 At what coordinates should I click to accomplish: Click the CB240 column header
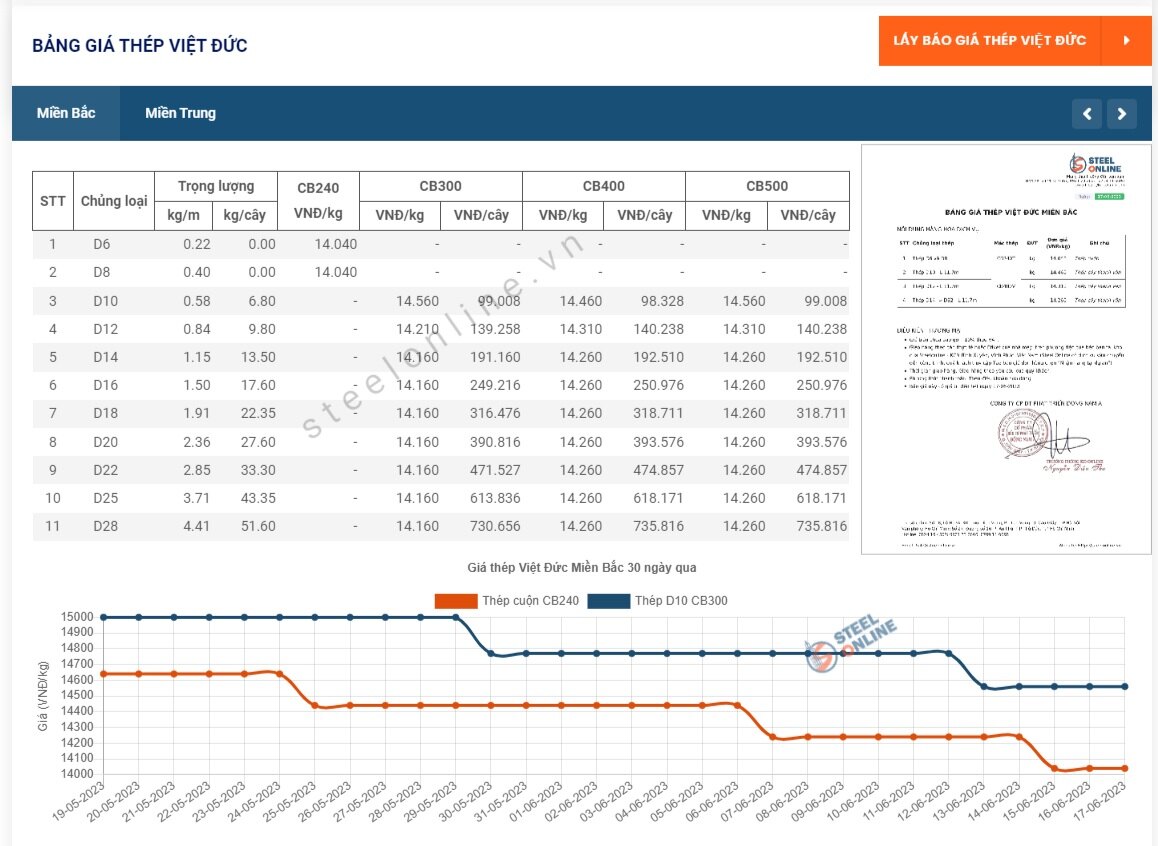[x=318, y=201]
